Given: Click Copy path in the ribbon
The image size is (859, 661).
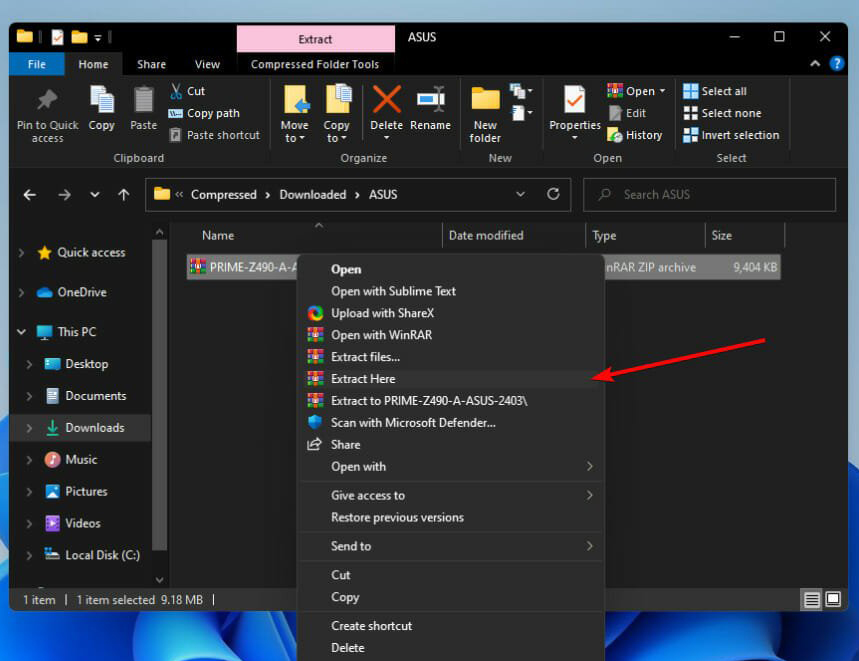Looking at the screenshot, I should [x=204, y=113].
